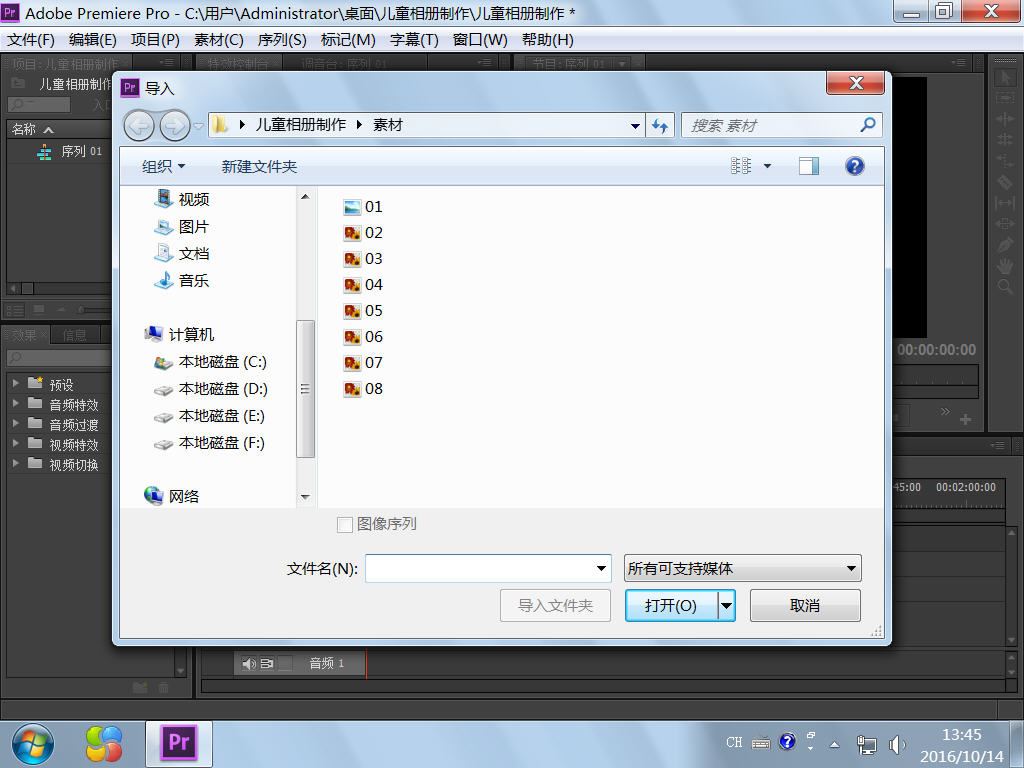Open the 打开 button split arrow
This screenshot has height=768, width=1024.
[726, 605]
